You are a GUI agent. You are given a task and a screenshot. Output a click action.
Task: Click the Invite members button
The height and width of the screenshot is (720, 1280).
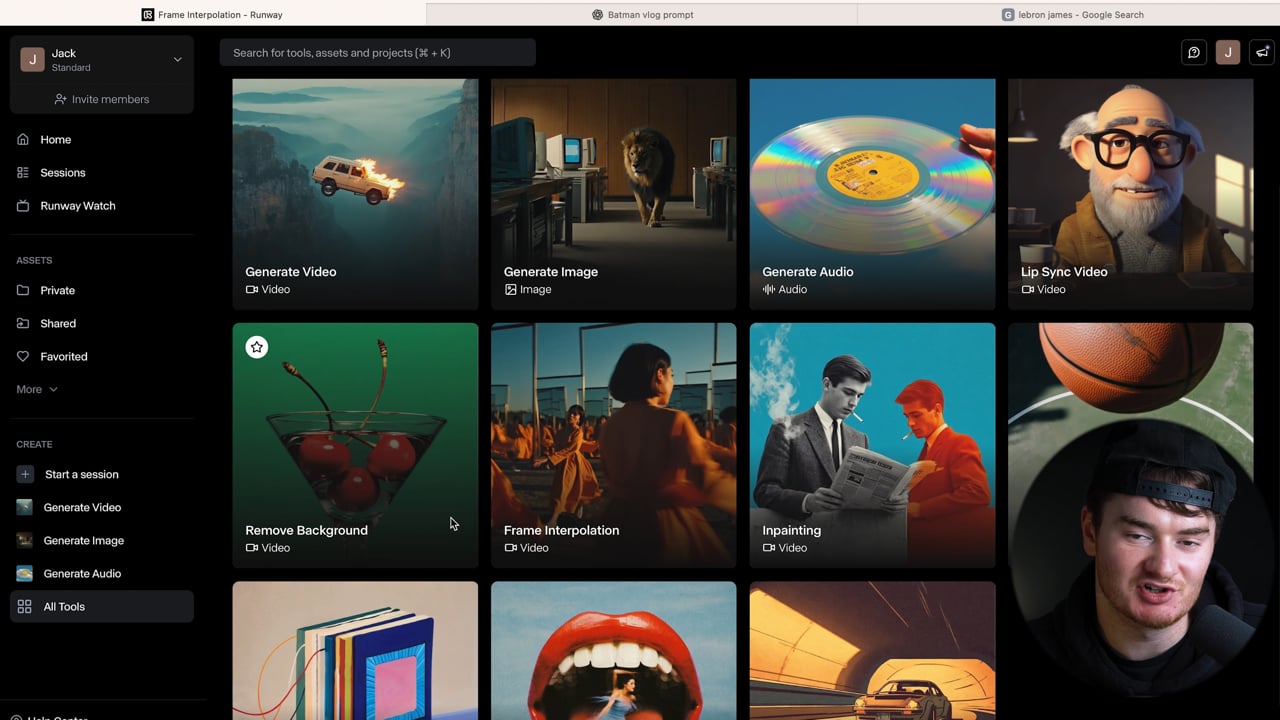pos(102,99)
